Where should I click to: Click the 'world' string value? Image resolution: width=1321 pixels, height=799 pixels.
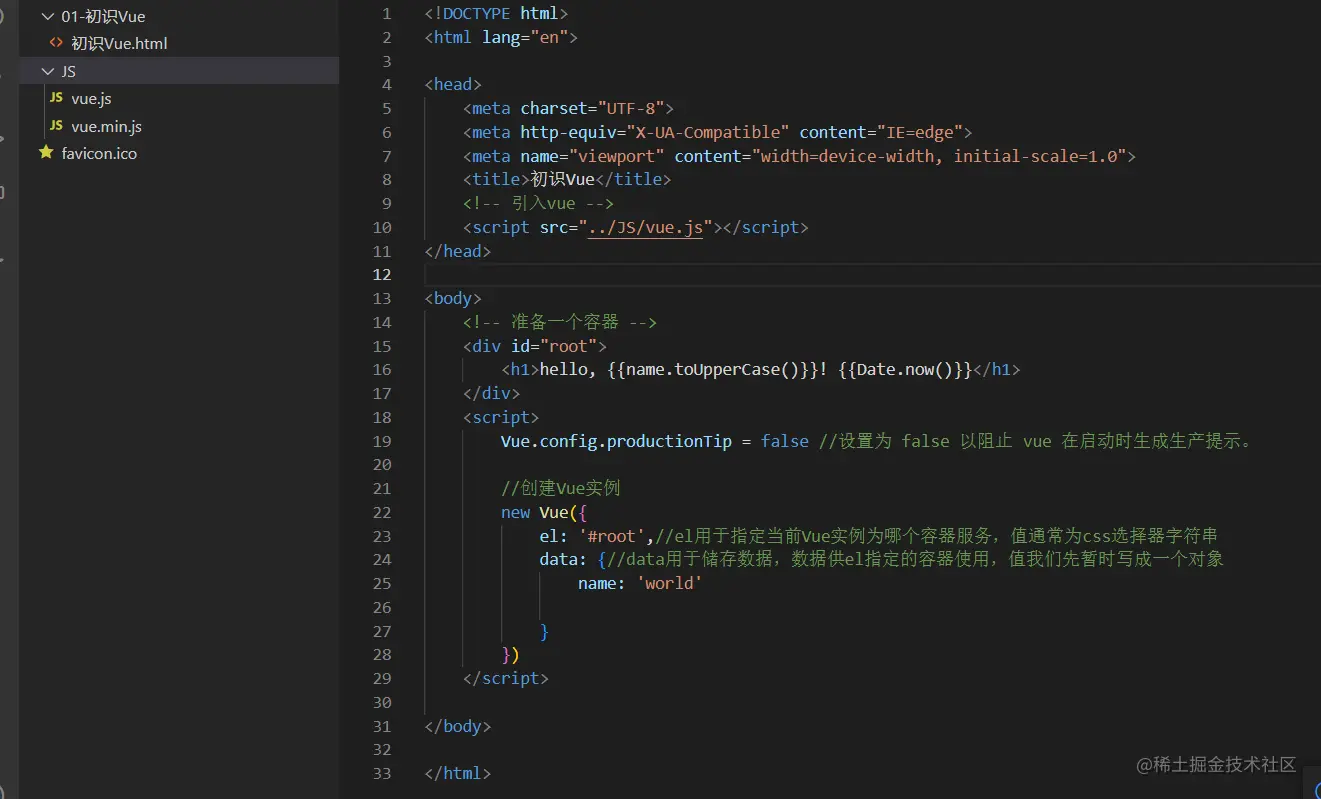coord(670,584)
